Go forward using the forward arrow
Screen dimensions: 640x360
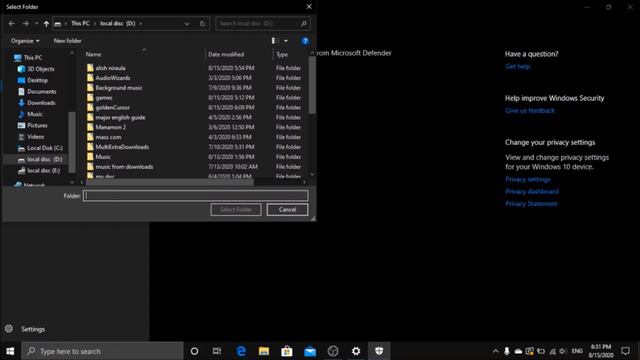point(25,24)
